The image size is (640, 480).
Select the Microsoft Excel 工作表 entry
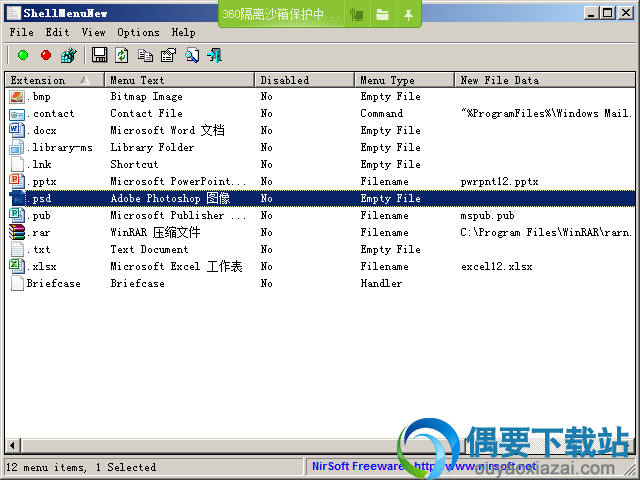tap(176, 267)
